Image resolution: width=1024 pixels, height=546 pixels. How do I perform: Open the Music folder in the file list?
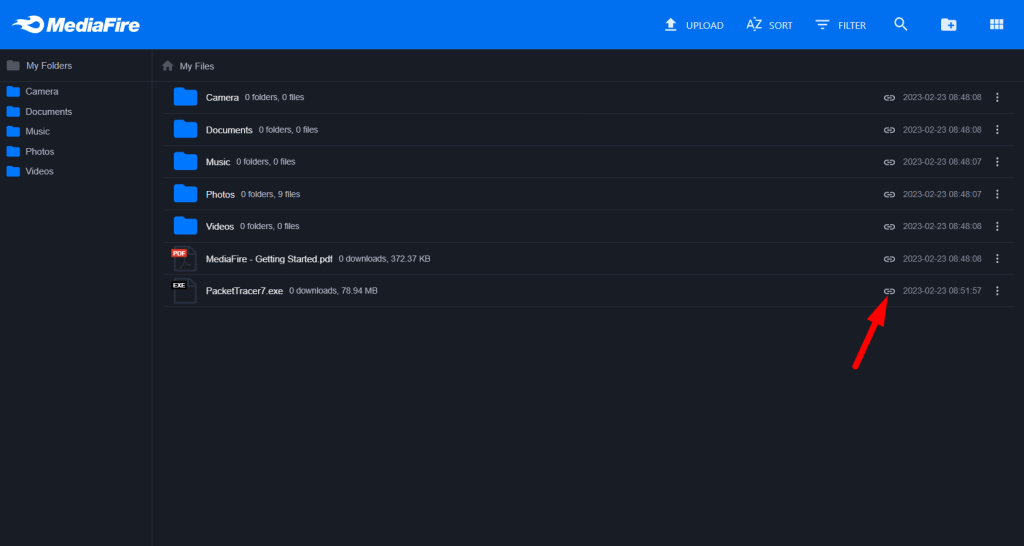click(x=218, y=162)
